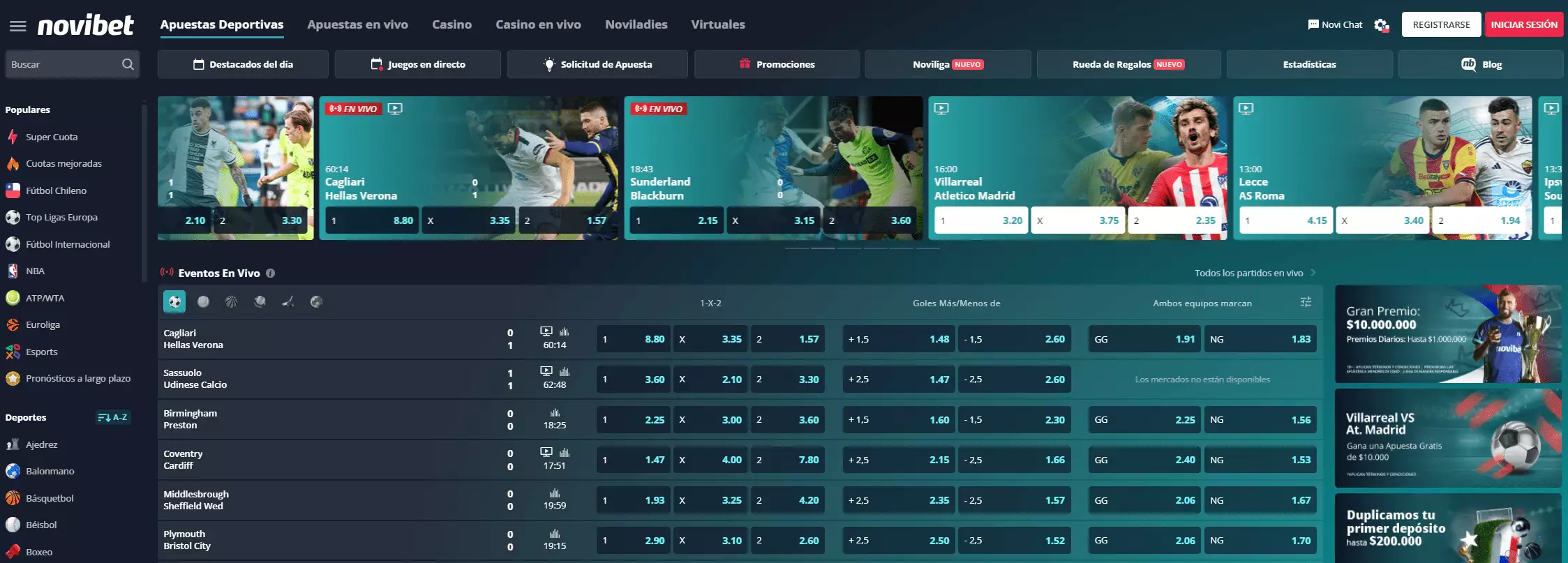Image resolution: width=1568 pixels, height=563 pixels.
Task: Open the Blog
Action: pos(1481,64)
